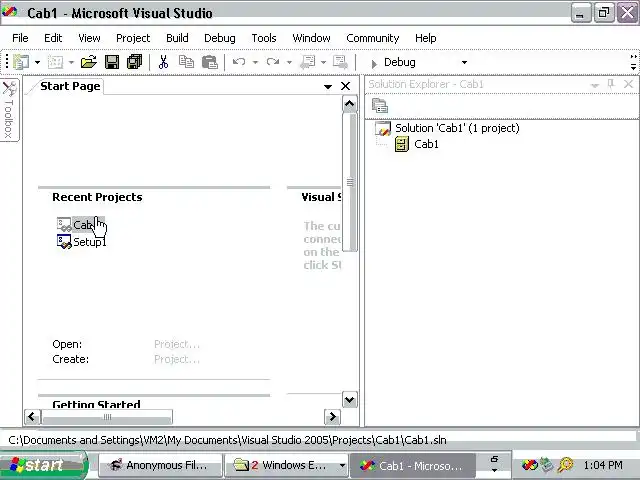Screen dimensions: 640x480
Task: Click Visual Studio icon in system tray
Action: pyautogui.click(x=530, y=465)
